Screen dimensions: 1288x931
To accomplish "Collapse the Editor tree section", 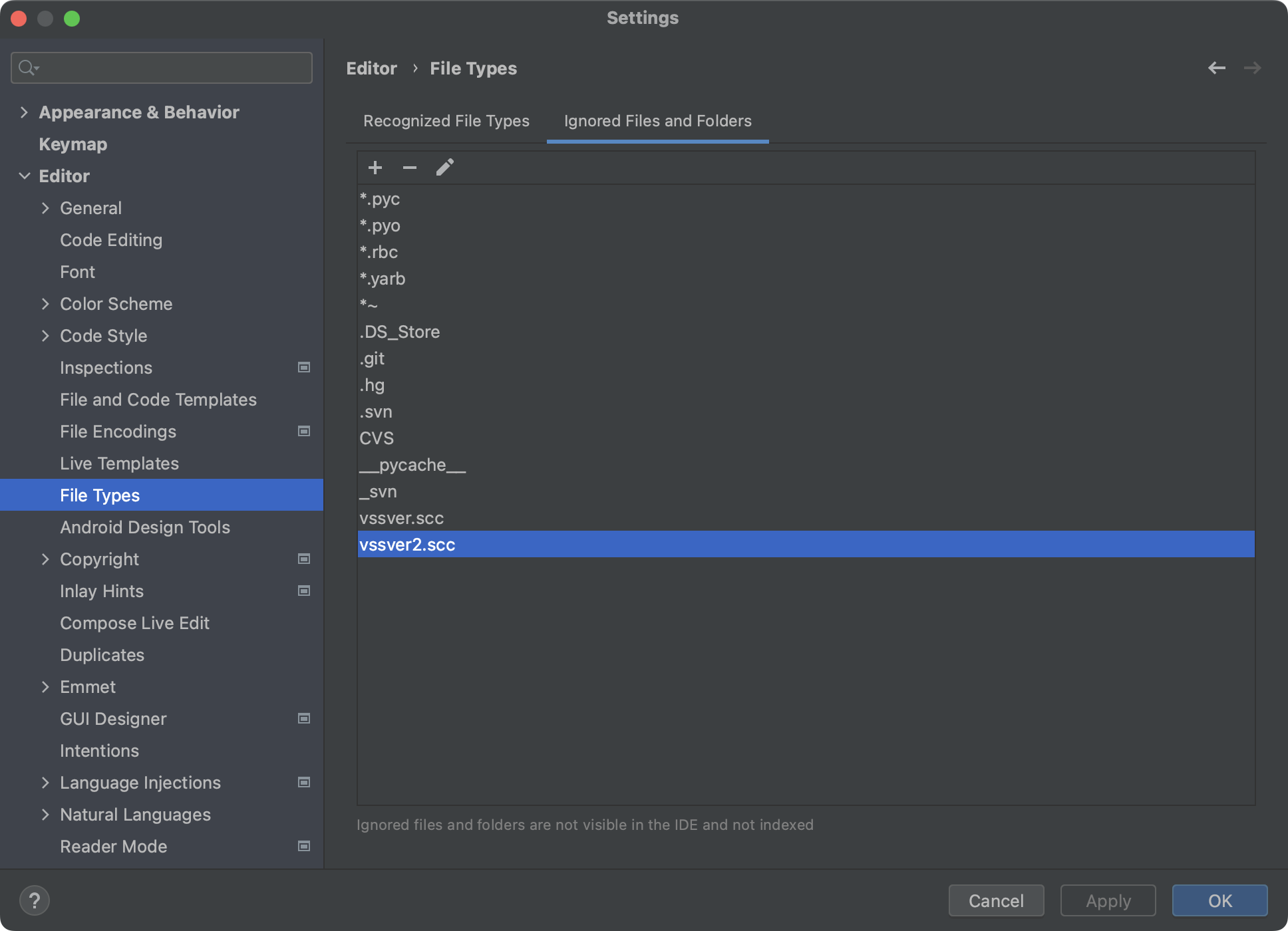I will (x=25, y=176).
